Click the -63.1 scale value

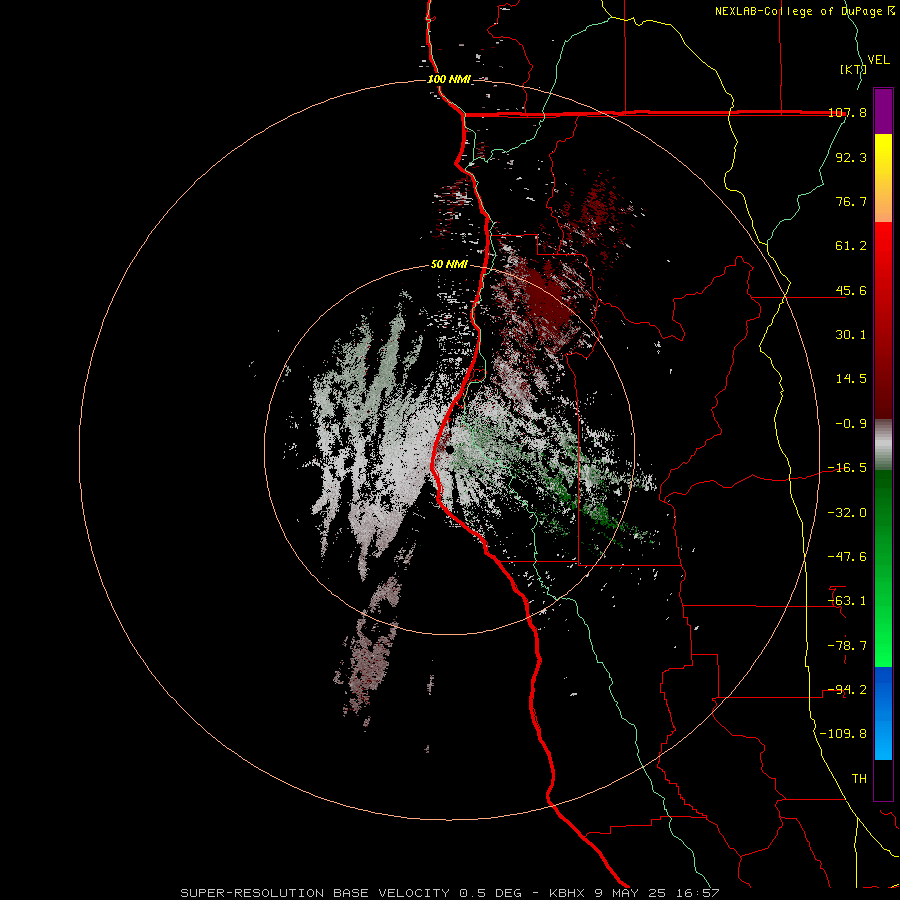[x=847, y=601]
